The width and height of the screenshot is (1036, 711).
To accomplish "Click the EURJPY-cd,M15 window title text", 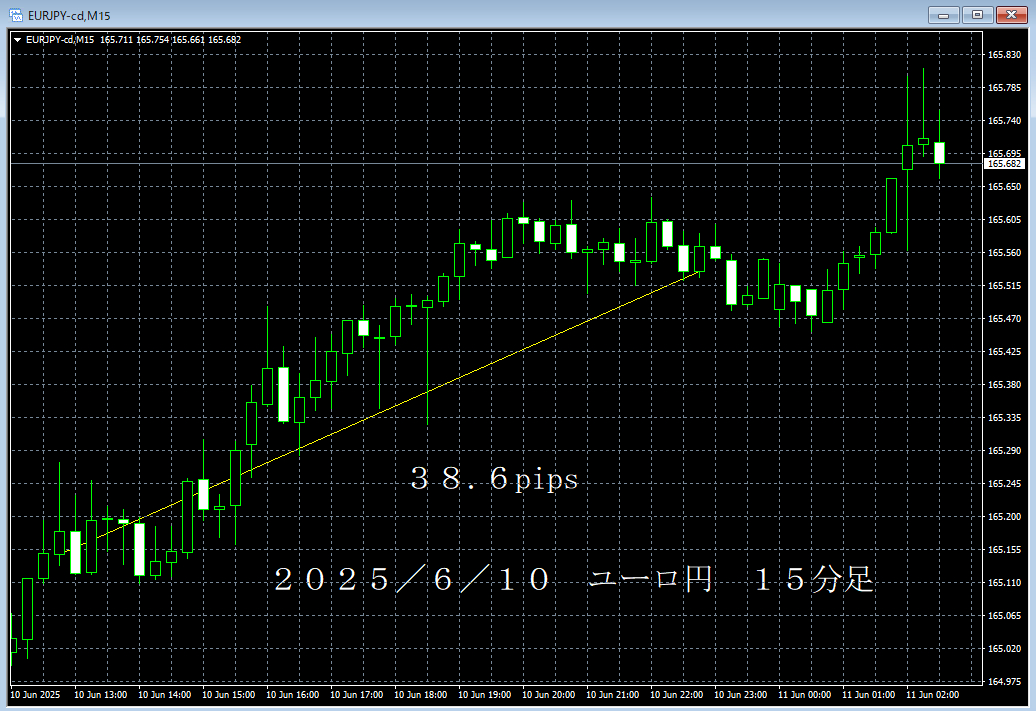I will click(x=69, y=15).
